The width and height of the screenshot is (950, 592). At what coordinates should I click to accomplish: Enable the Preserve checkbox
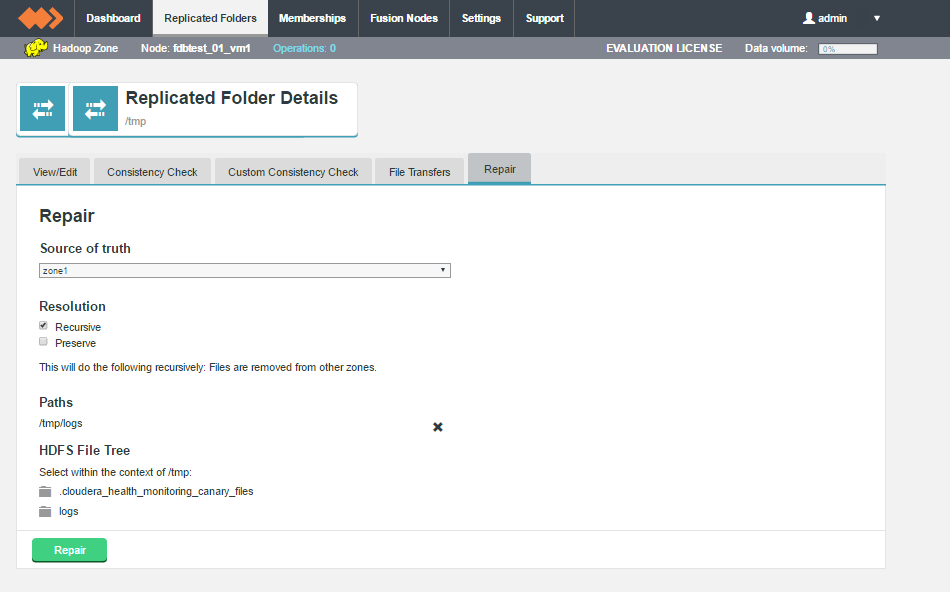(x=43, y=341)
